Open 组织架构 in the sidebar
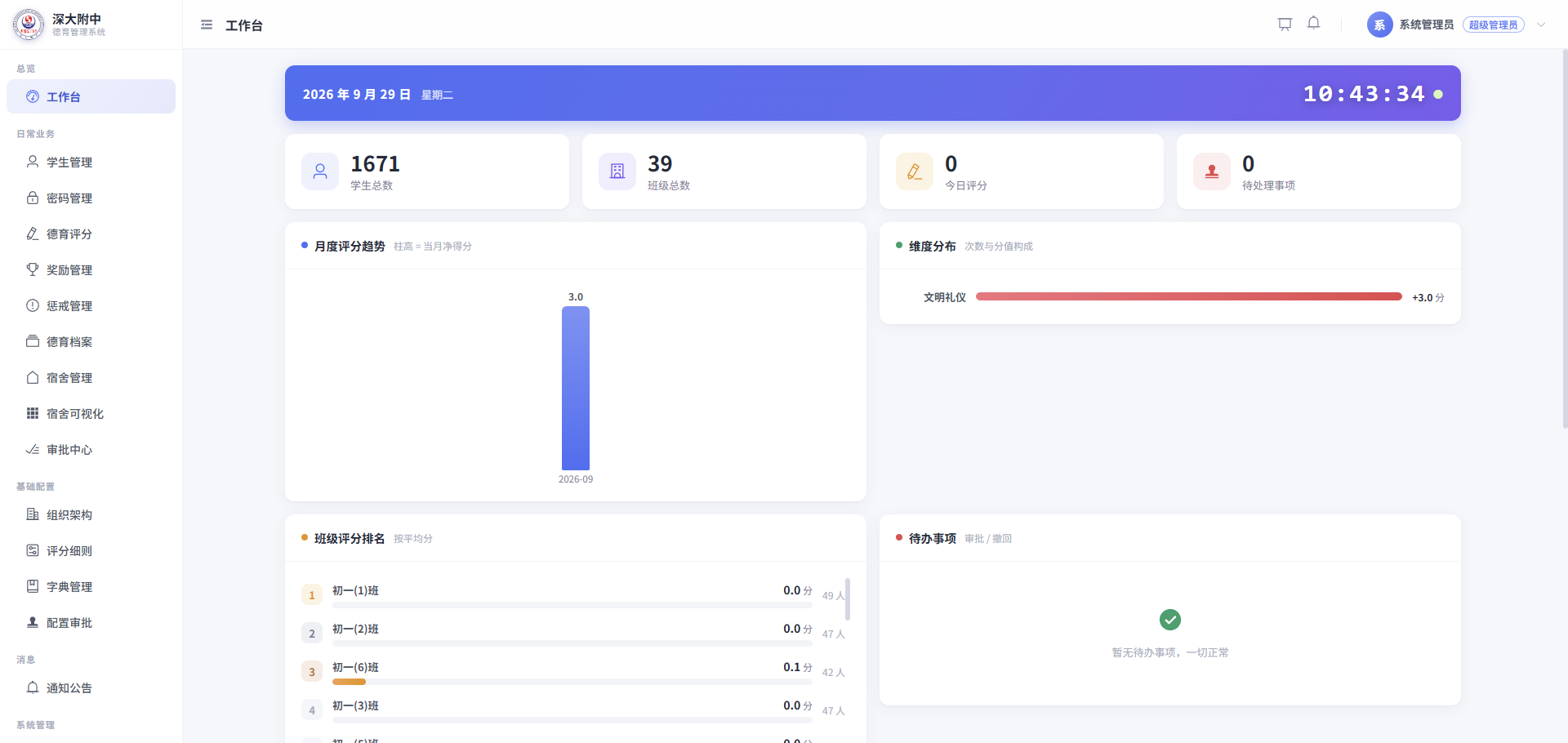Screen dimensions: 1568x743 91,514
